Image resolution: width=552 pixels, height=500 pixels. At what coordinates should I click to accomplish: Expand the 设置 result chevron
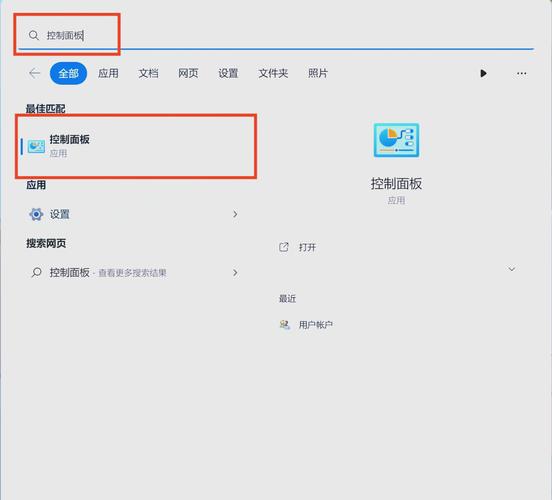pos(235,214)
